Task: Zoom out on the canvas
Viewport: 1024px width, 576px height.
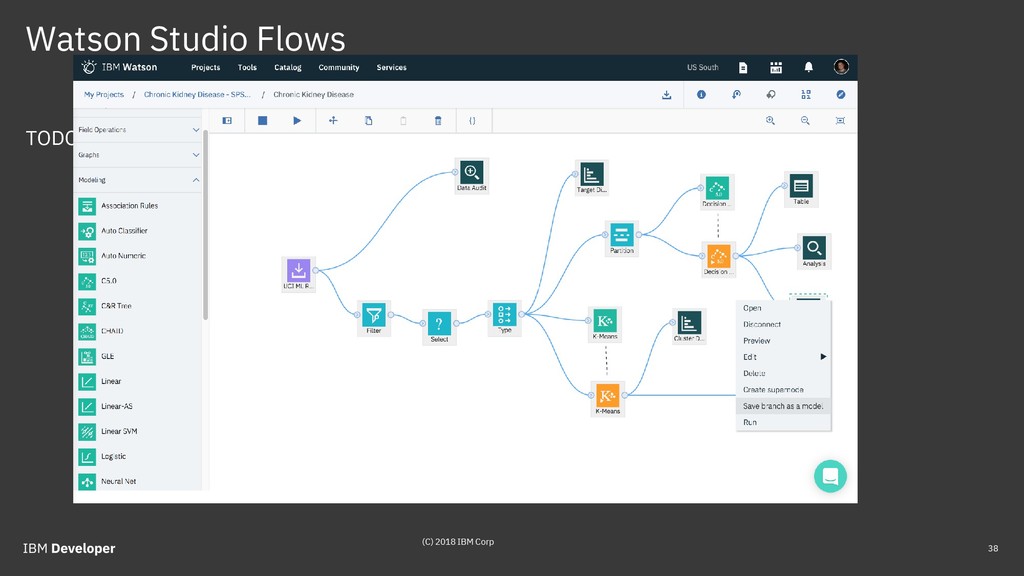Action: [805, 121]
